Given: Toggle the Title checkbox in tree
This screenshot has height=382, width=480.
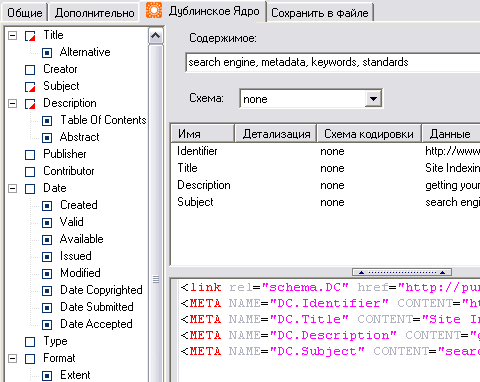Looking at the screenshot, I should pos(30,36).
